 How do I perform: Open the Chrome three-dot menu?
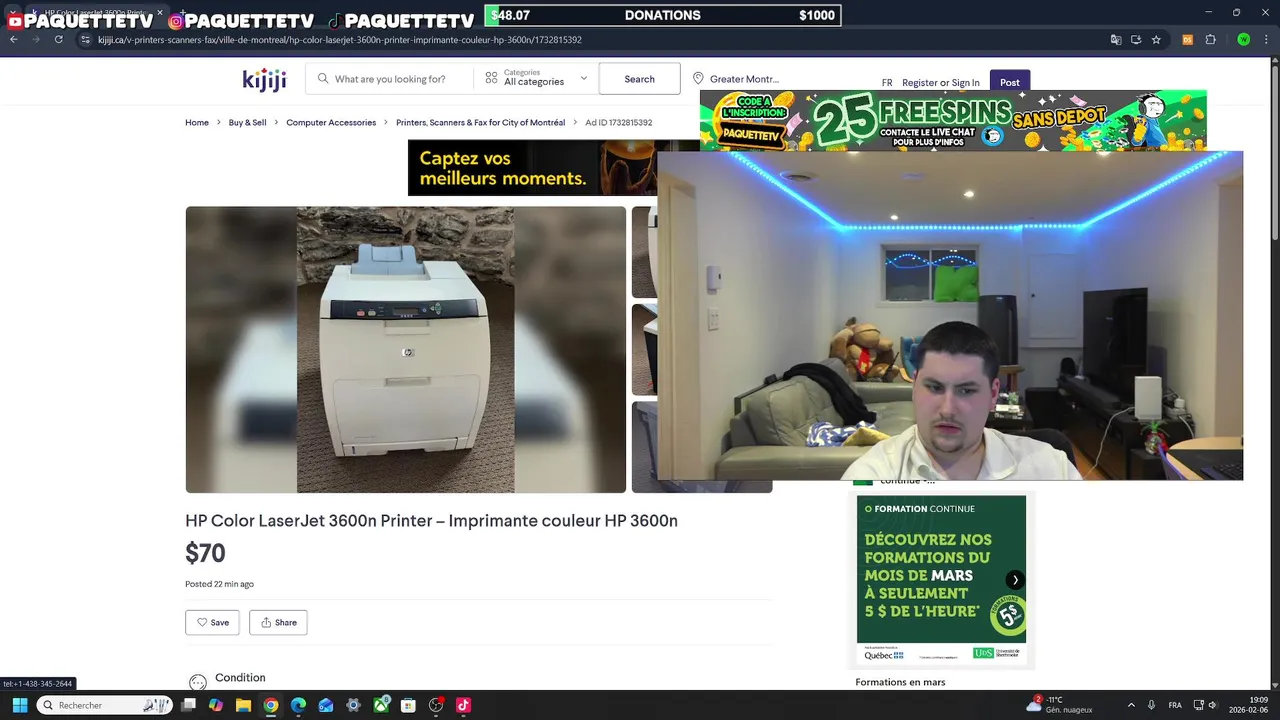tap(1267, 39)
